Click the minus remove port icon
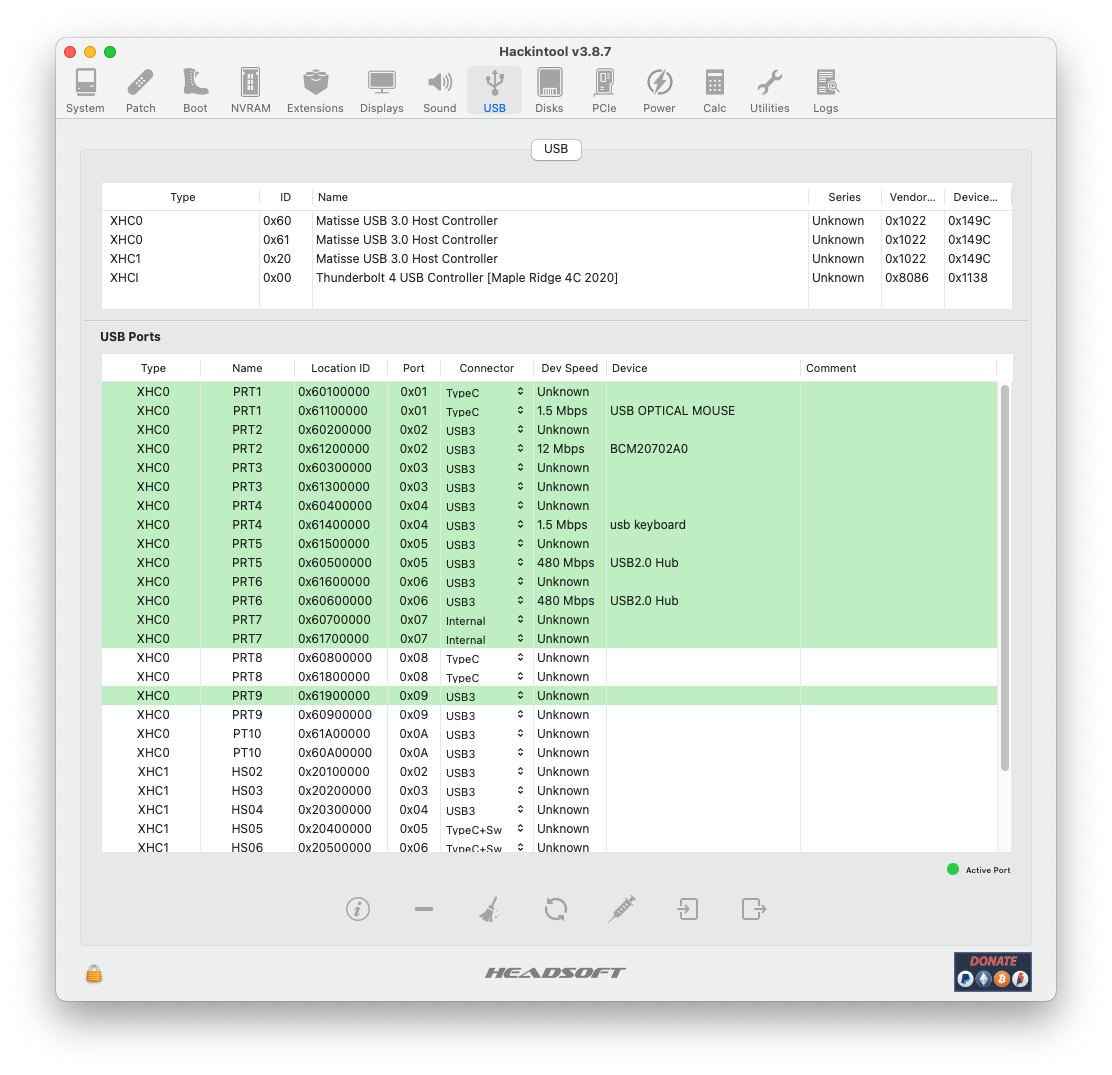The image size is (1112, 1075). [424, 909]
